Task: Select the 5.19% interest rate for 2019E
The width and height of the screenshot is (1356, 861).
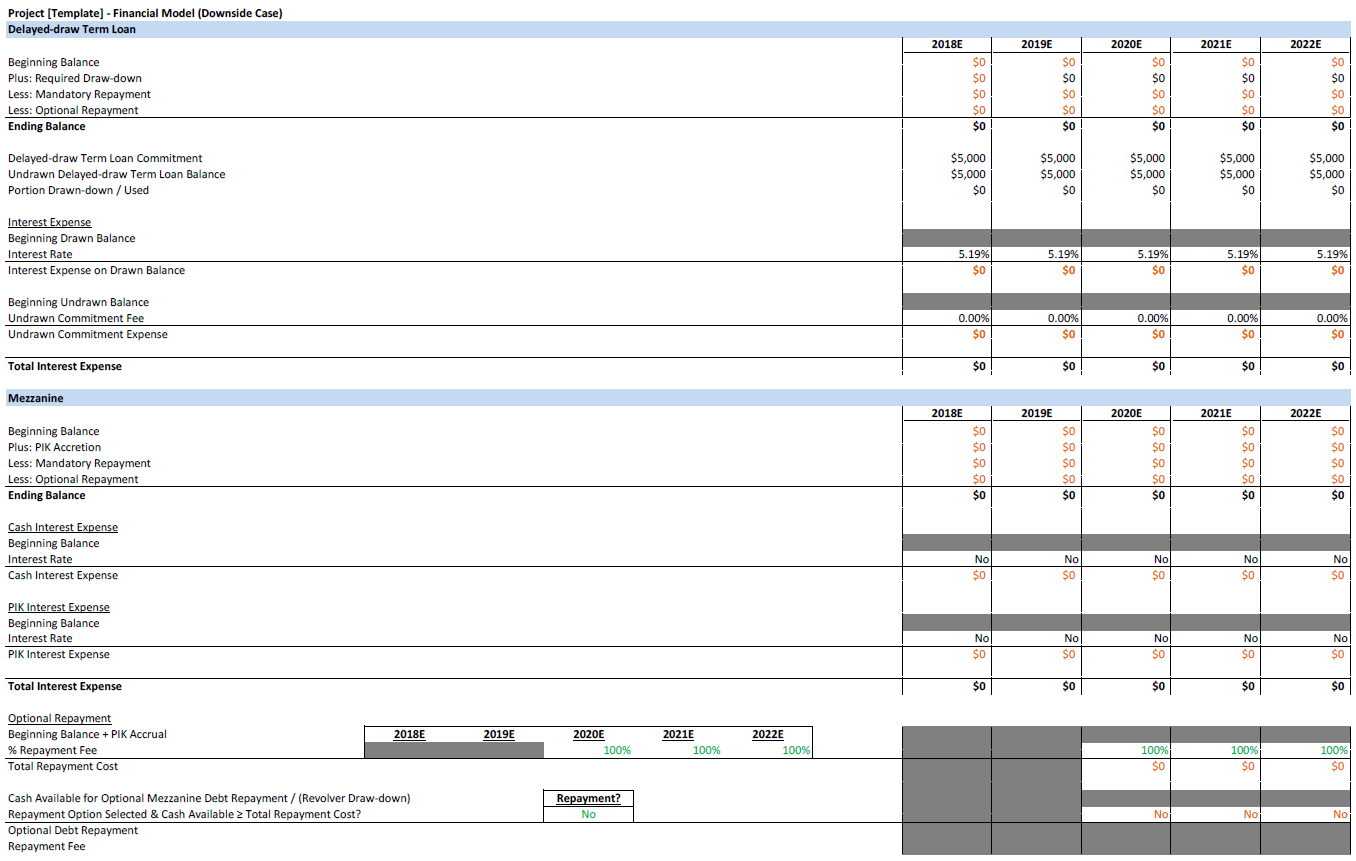Action: [1070, 253]
